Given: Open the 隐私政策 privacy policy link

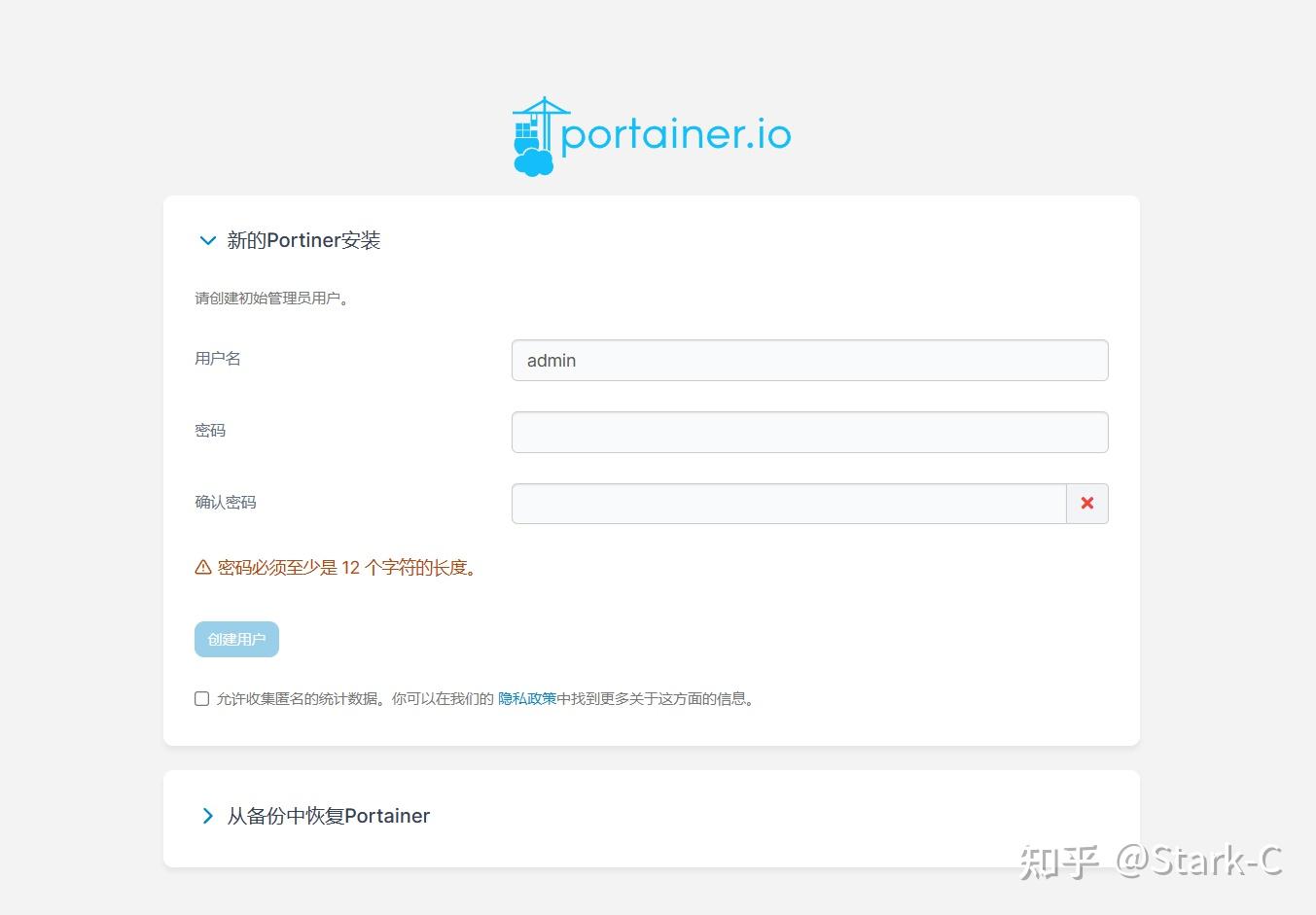Looking at the screenshot, I should (x=526, y=698).
